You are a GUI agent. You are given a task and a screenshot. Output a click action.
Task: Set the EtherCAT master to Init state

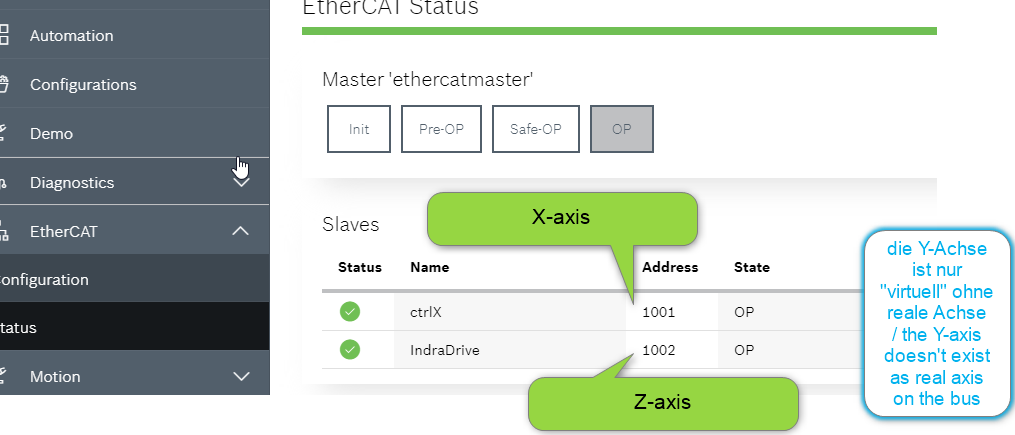pos(359,129)
